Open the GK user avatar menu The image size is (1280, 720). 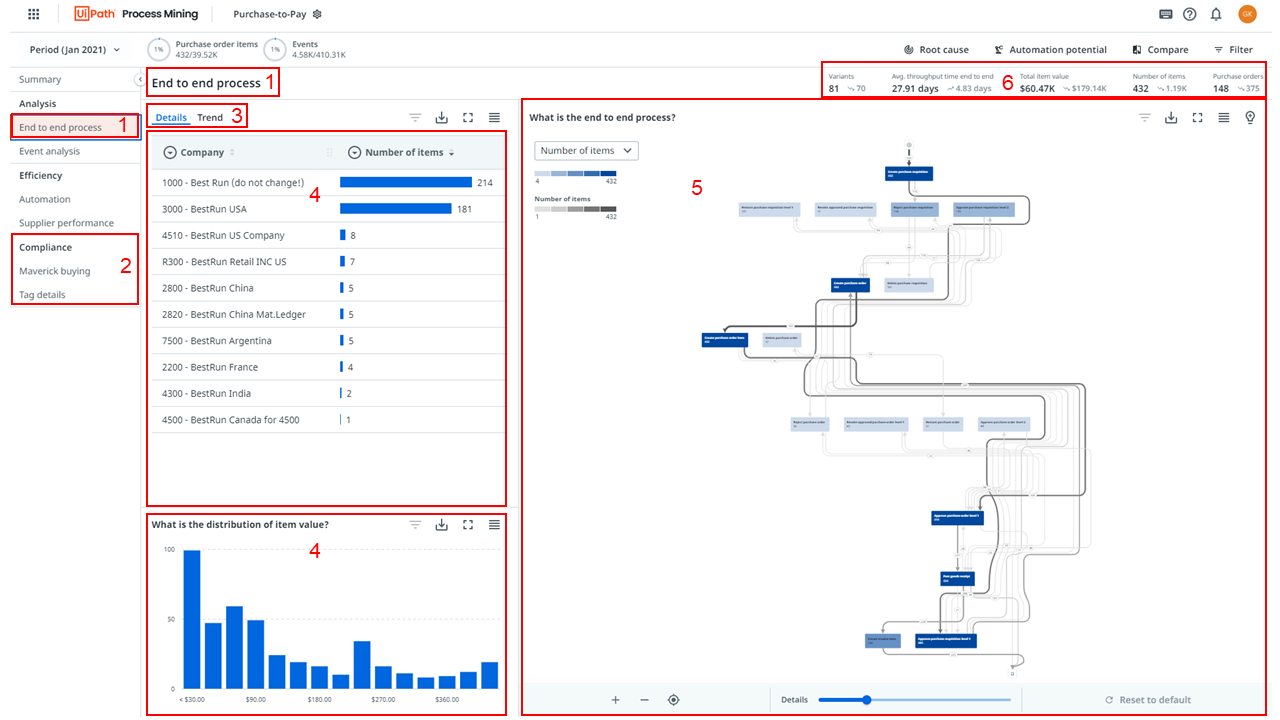point(1246,14)
